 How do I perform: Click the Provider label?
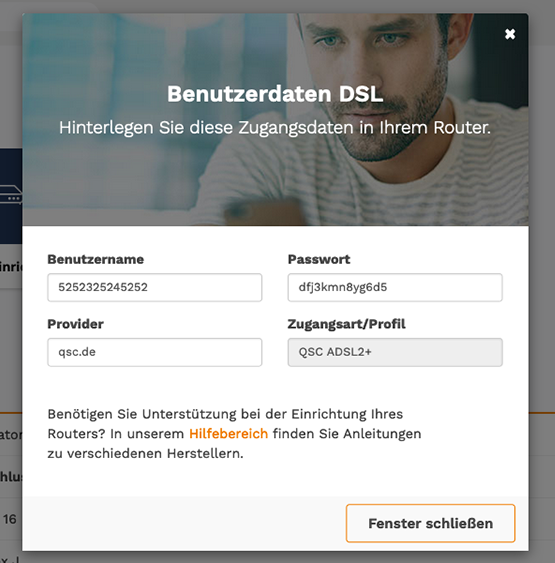(75, 324)
